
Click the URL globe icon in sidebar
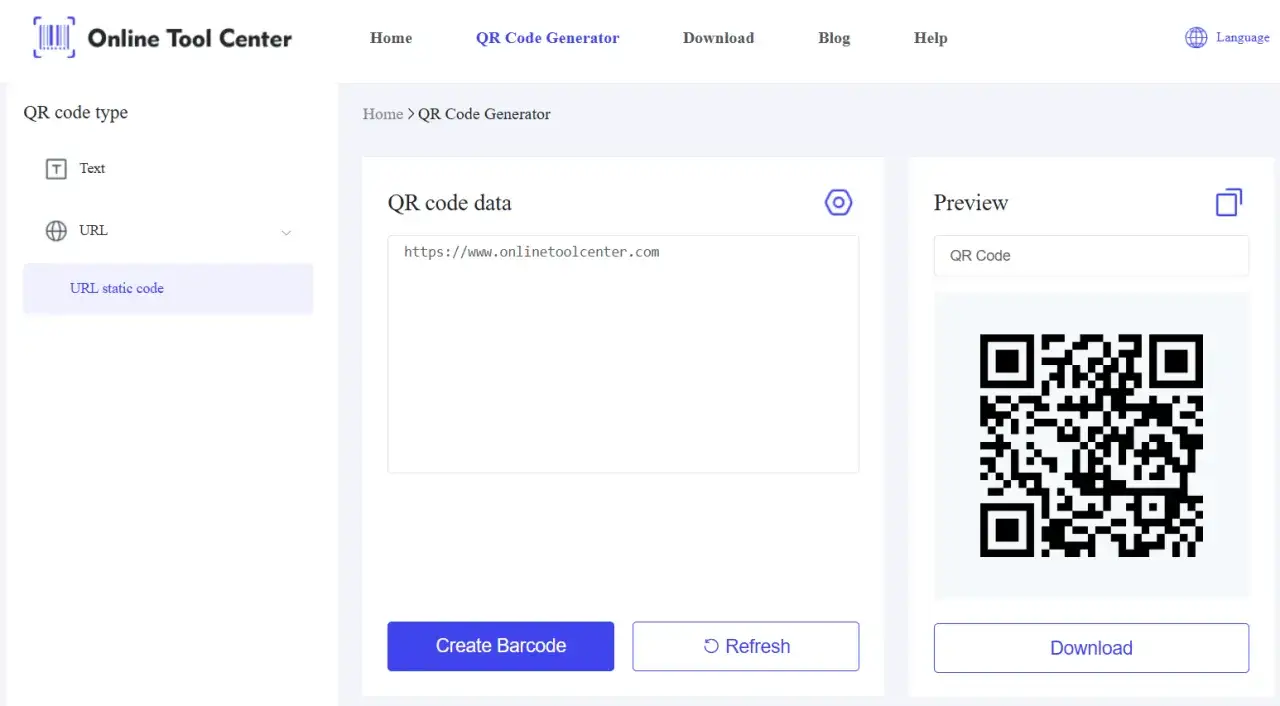[x=56, y=231]
